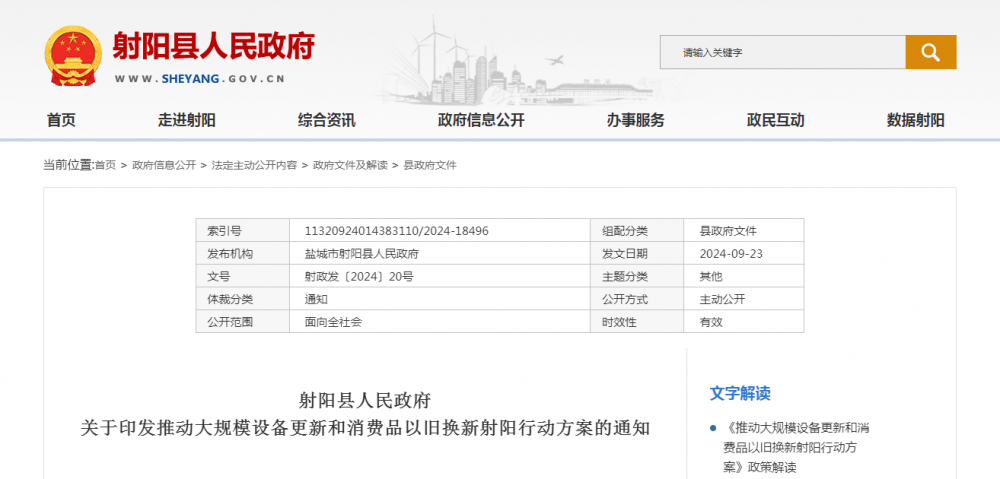Click the 有效 validity cell
1000x479 pixels.
(x=711, y=322)
